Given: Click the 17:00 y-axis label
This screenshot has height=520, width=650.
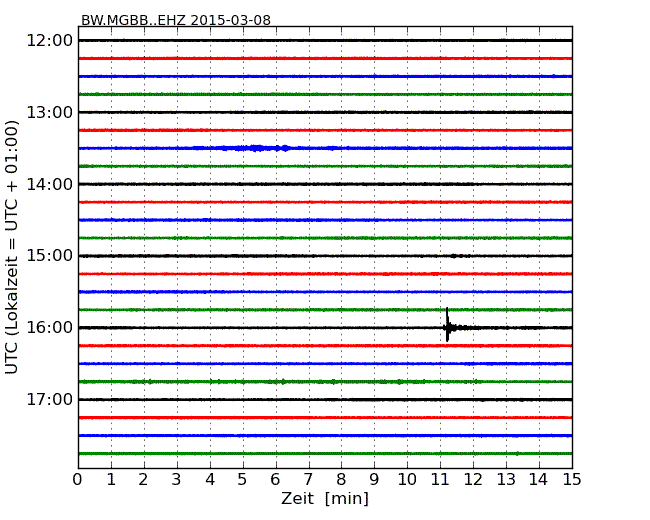Looking at the screenshot, I should coord(50,399).
